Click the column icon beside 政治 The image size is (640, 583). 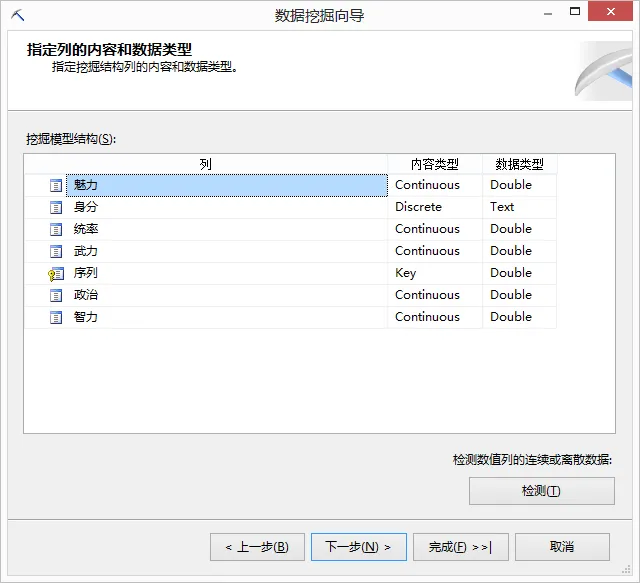56,295
